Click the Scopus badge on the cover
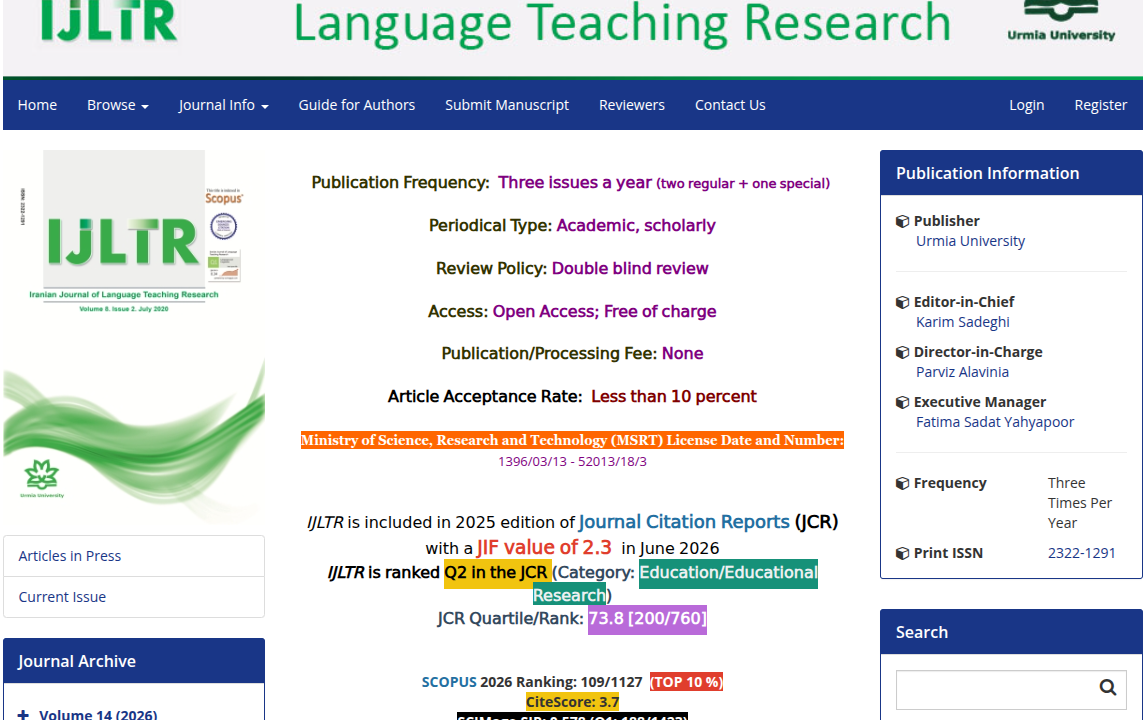Image resolution: width=1145 pixels, height=720 pixels. coord(223,198)
